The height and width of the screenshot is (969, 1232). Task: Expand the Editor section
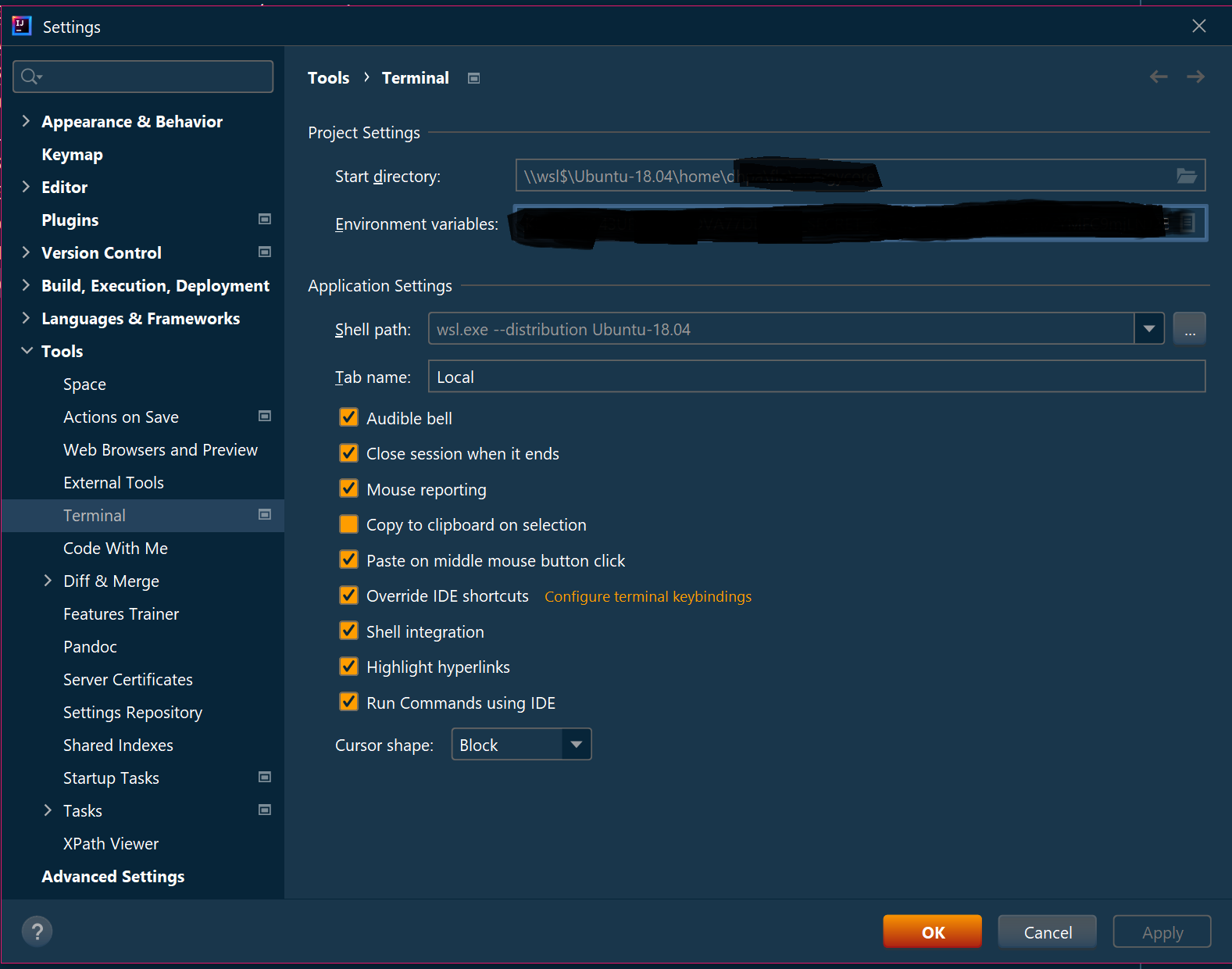click(26, 187)
